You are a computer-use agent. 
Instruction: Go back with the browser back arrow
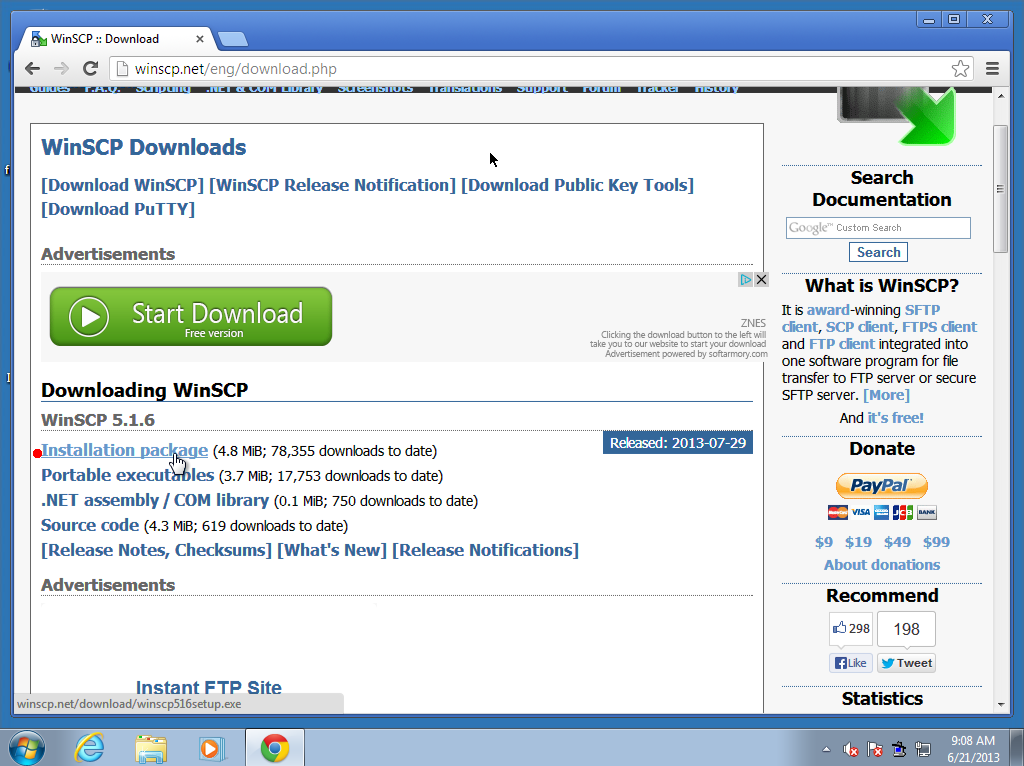pos(32,69)
